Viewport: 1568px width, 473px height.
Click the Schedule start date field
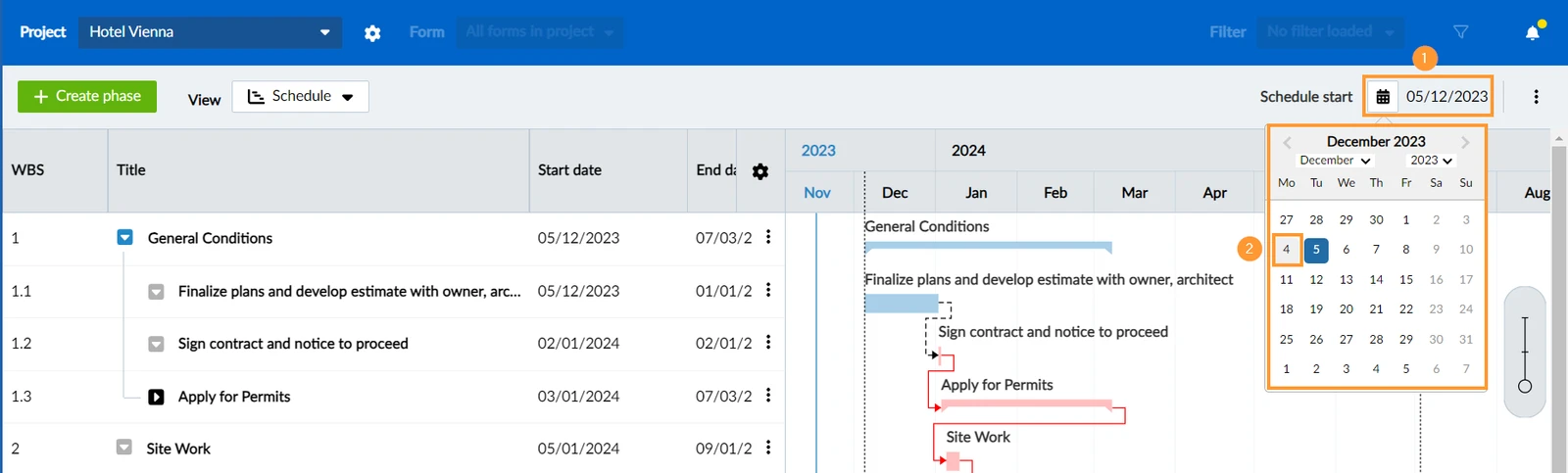(x=1446, y=96)
